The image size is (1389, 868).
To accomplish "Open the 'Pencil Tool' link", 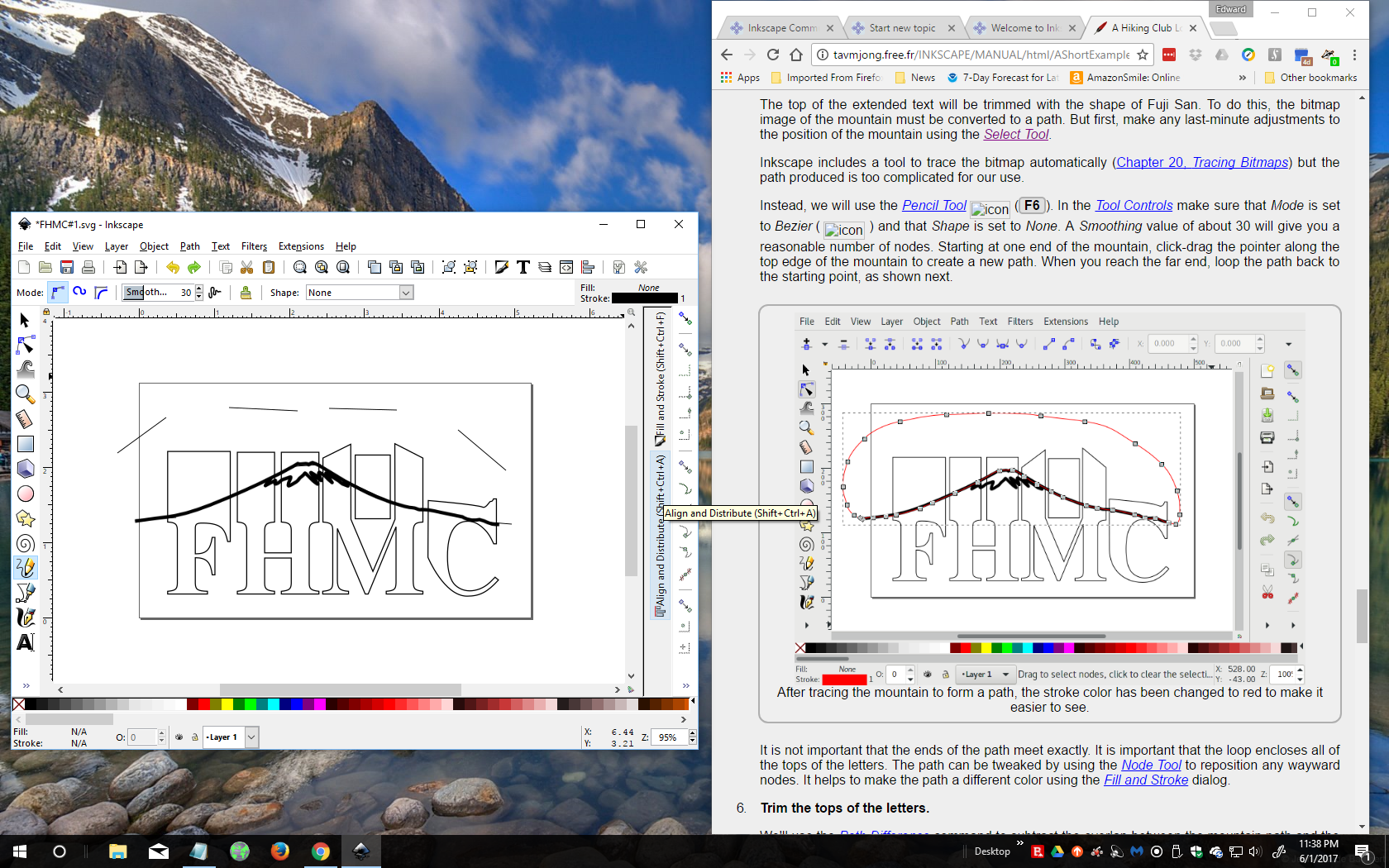I will (x=934, y=205).
